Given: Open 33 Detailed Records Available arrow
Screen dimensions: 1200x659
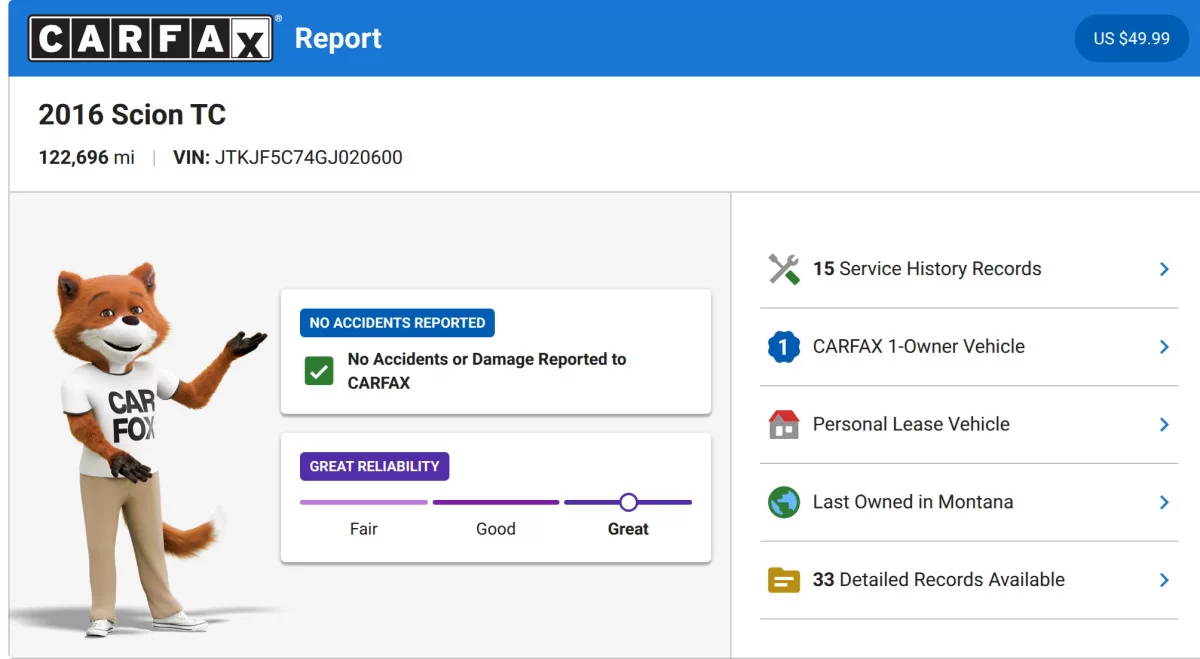Looking at the screenshot, I should click(1164, 580).
